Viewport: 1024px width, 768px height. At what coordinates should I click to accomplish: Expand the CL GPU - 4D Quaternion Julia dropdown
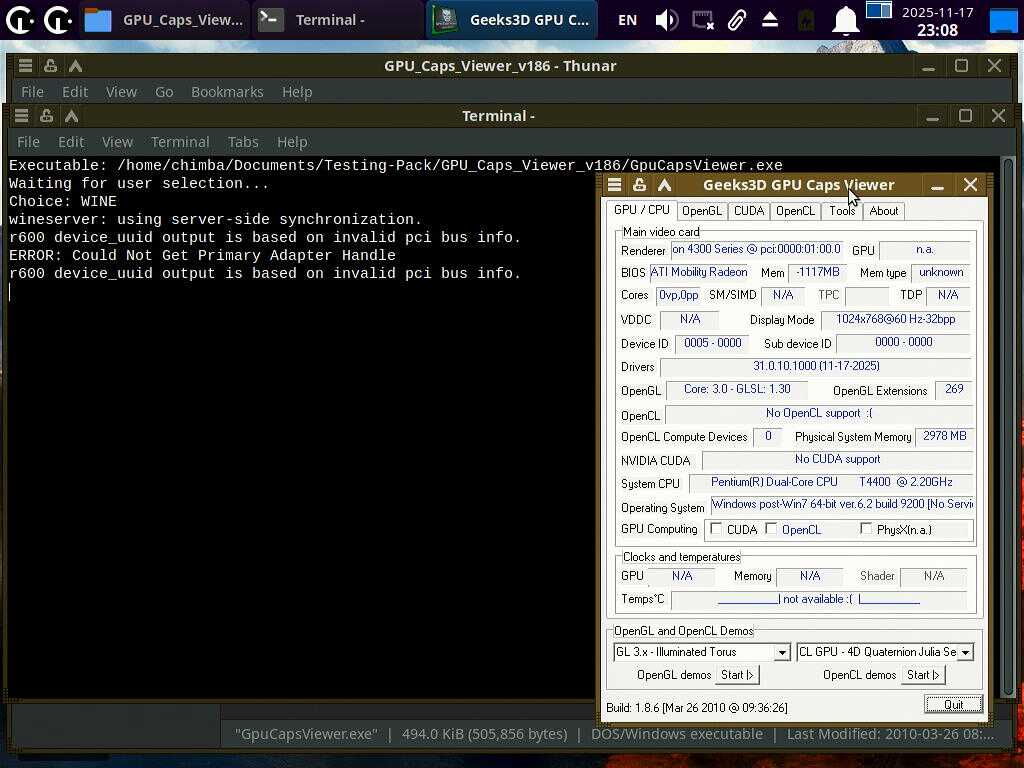965,652
